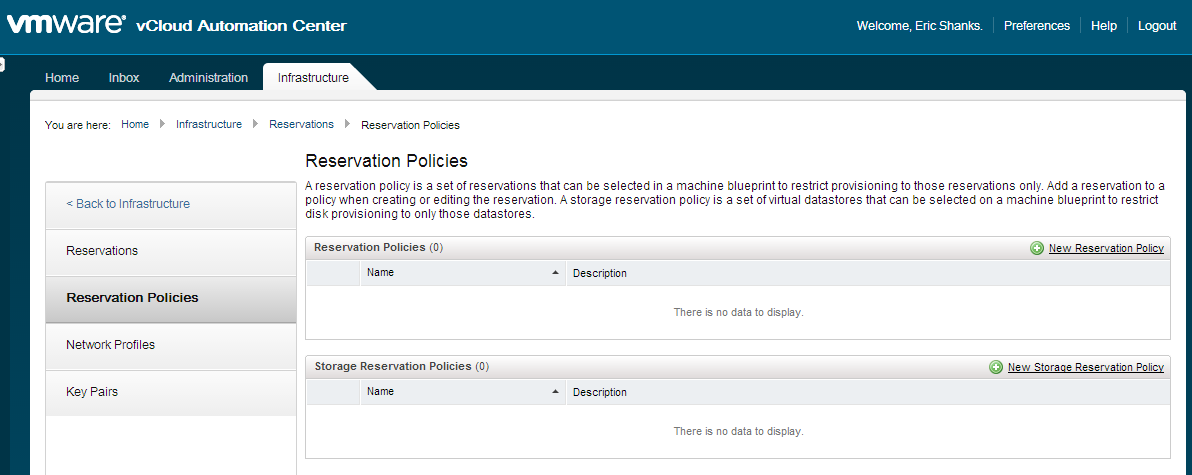The width and height of the screenshot is (1192, 475).
Task: Click the sort arrow in Reservation Policies Name column
Action: (555, 273)
